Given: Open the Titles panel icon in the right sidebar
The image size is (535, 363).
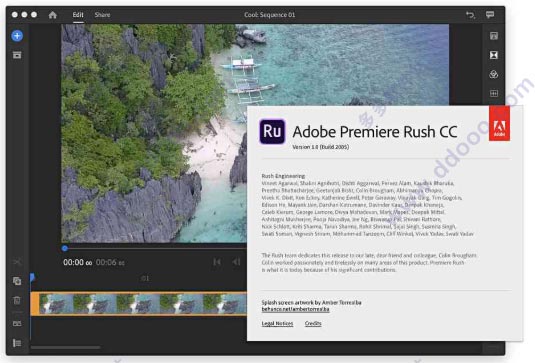Looking at the screenshot, I should pos(494,36).
